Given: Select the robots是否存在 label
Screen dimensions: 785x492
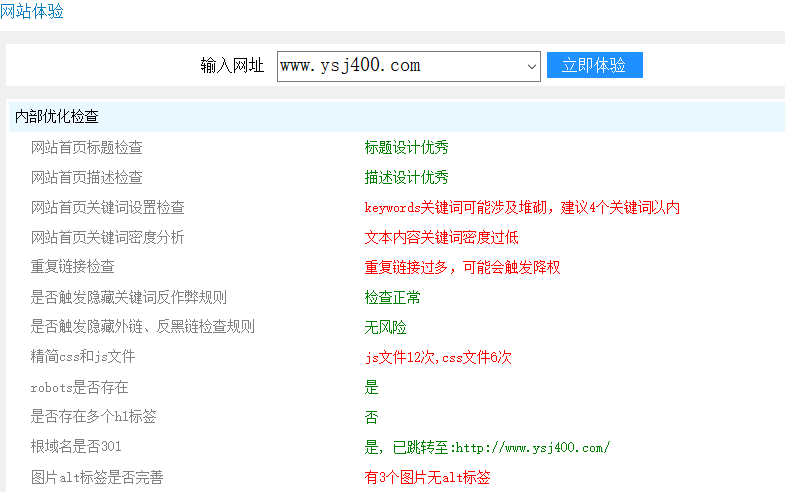Looking at the screenshot, I should click(80, 387).
